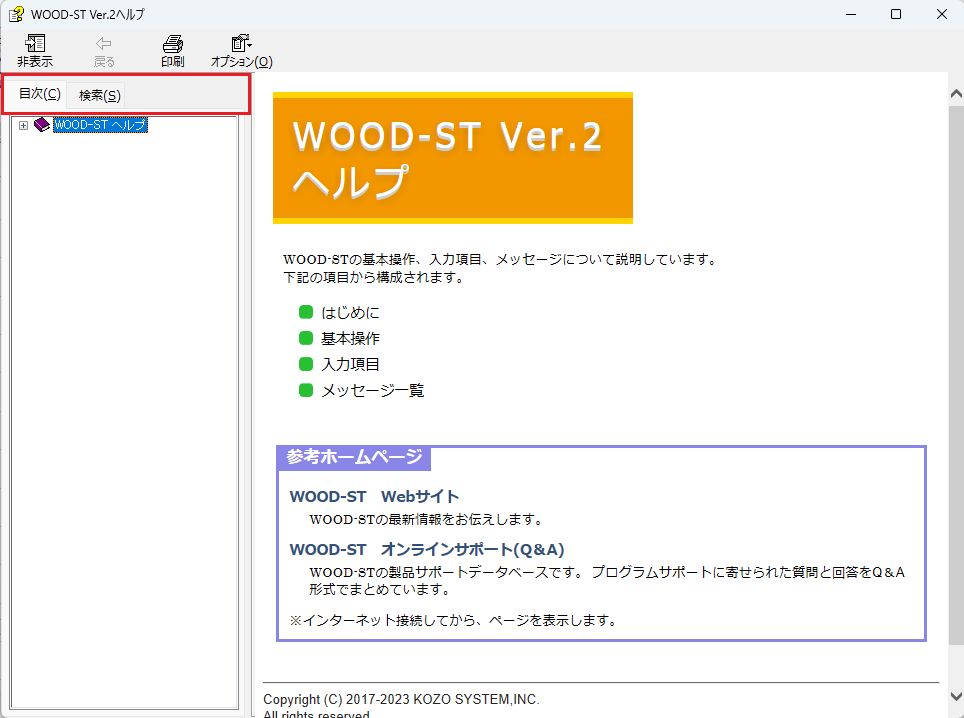Print the topic using 印刷 icon
964x718 pixels.
click(x=172, y=44)
